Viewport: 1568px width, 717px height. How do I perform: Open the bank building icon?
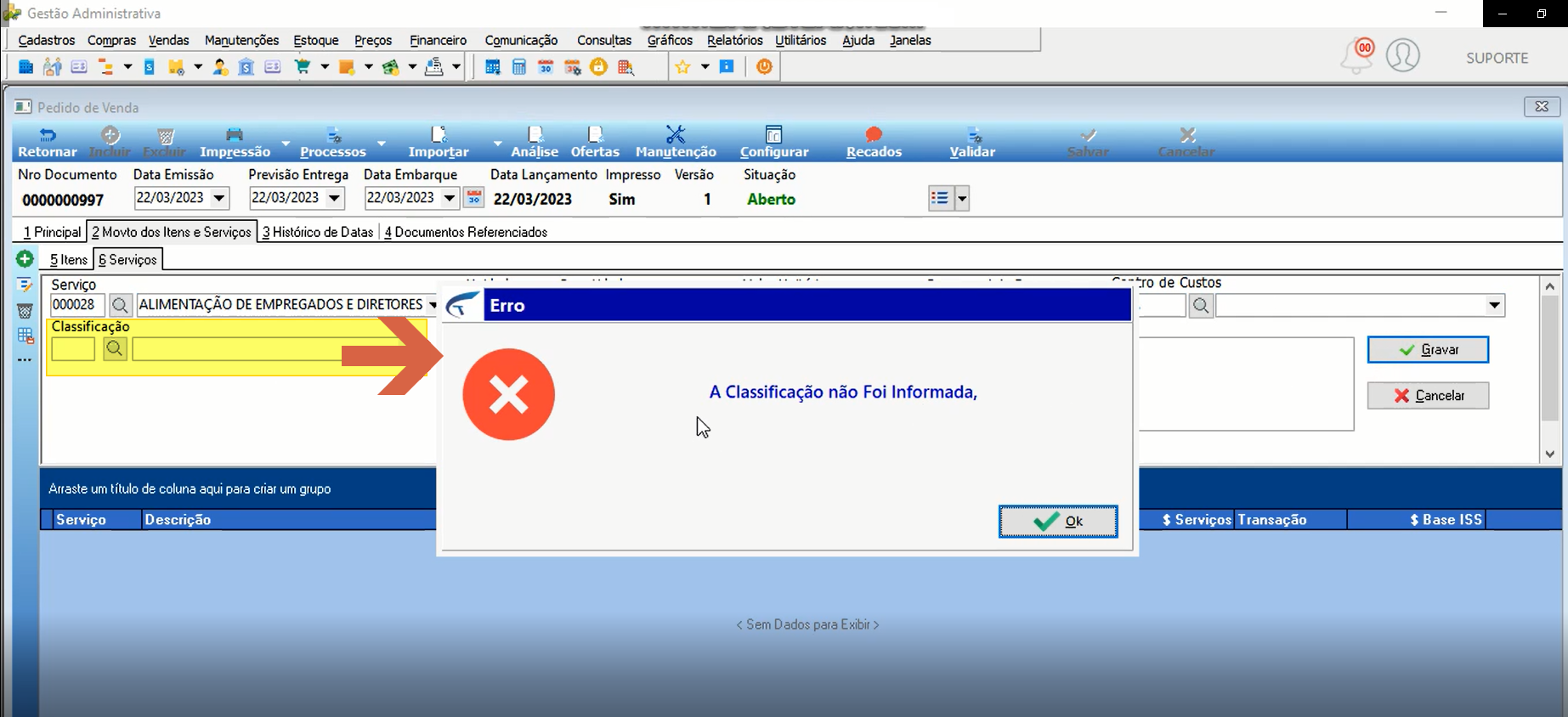point(246,66)
